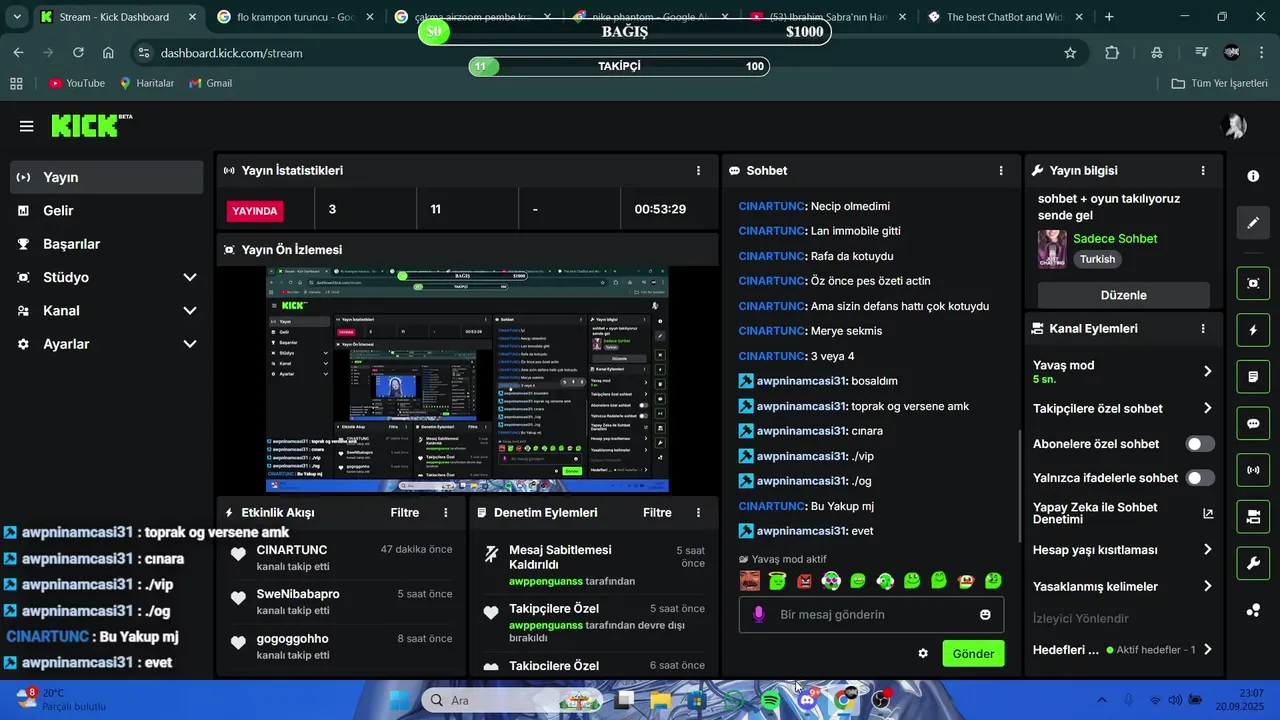Open Yavaş mod settings arrow
Viewport: 1280px width, 720px height.
[x=1207, y=371]
